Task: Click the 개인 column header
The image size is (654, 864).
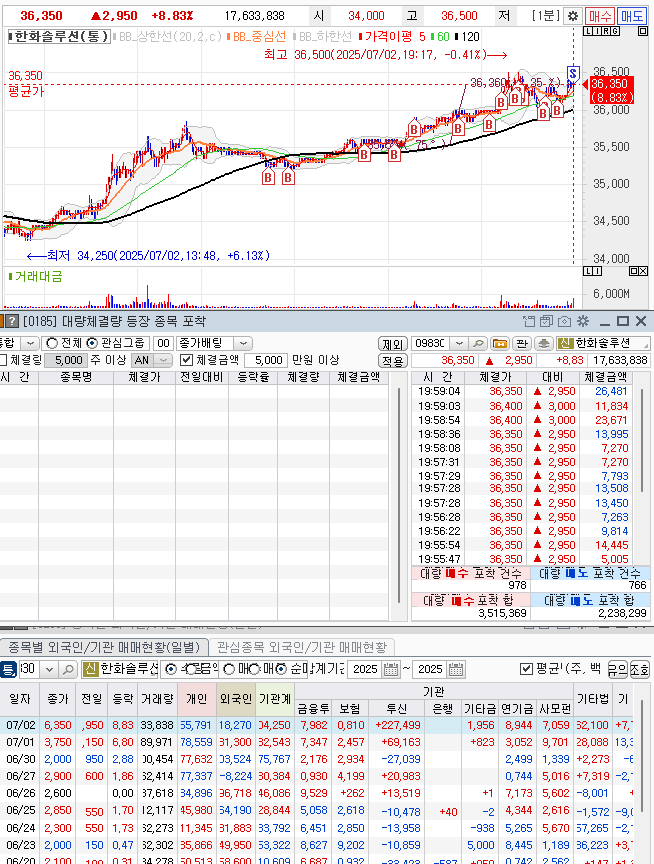Action: [x=197, y=699]
